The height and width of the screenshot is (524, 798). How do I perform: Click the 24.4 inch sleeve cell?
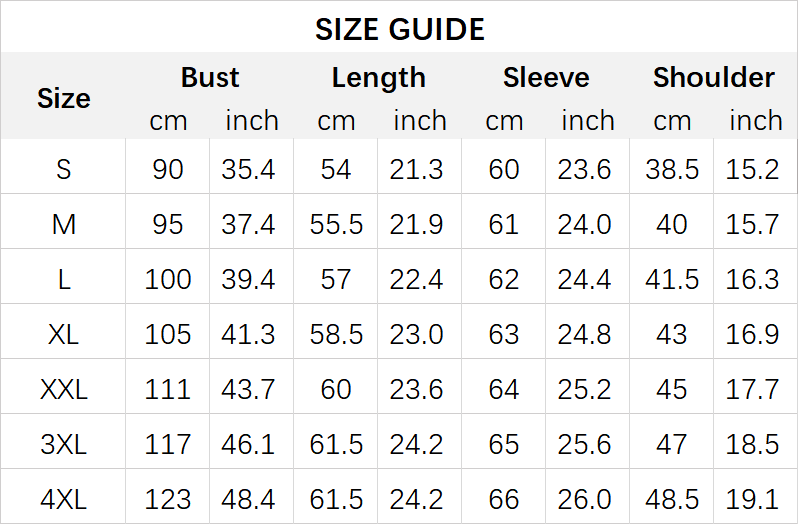pos(585,279)
